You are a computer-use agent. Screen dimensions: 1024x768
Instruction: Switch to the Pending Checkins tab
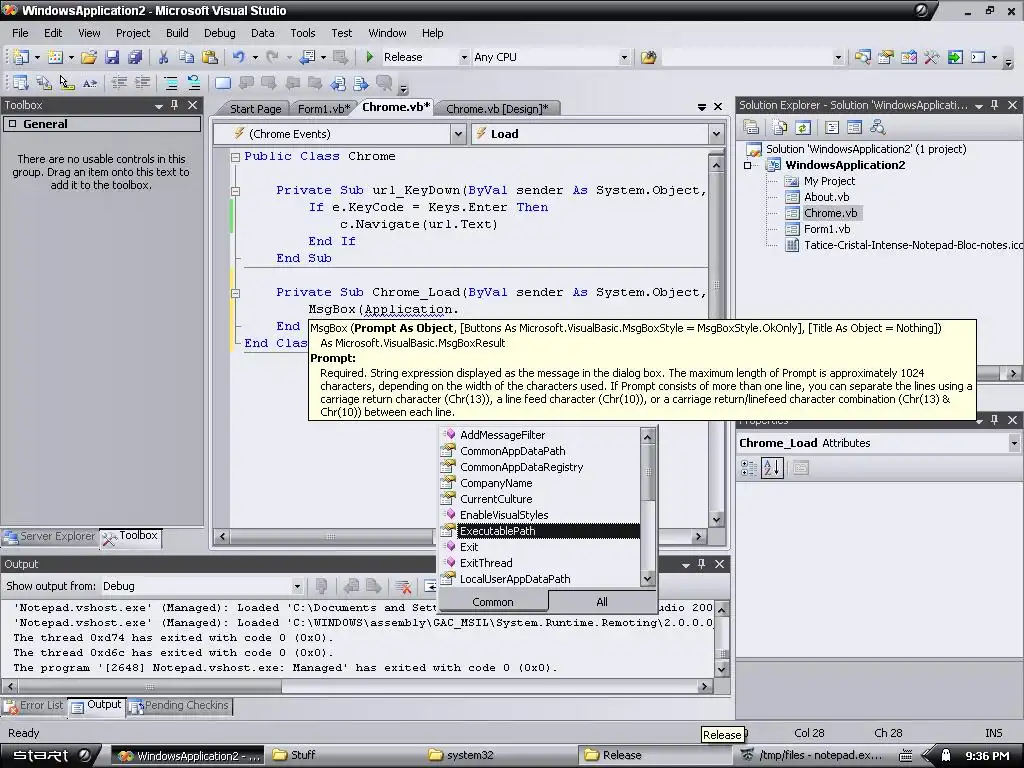180,705
